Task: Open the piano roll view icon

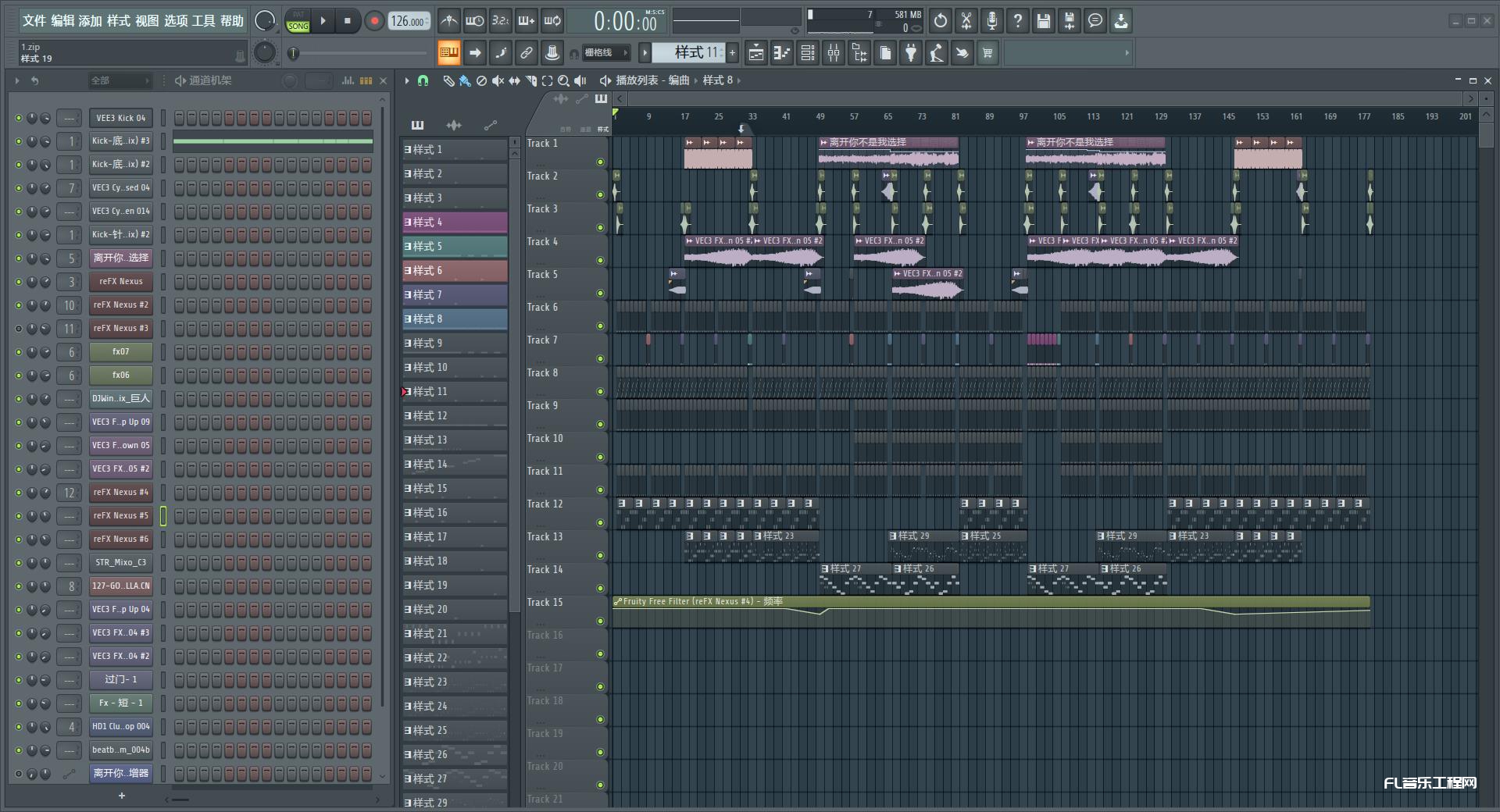Action: [x=782, y=52]
